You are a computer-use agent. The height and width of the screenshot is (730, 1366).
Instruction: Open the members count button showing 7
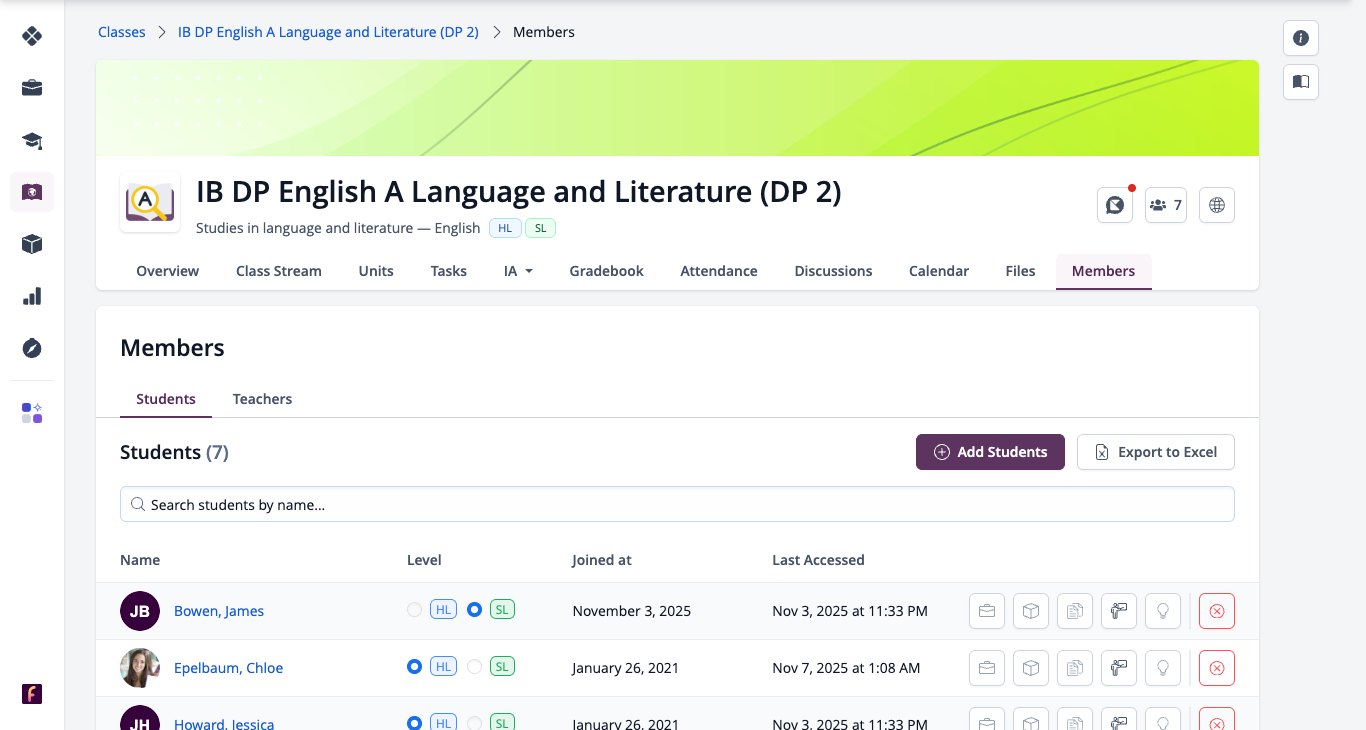1166,205
